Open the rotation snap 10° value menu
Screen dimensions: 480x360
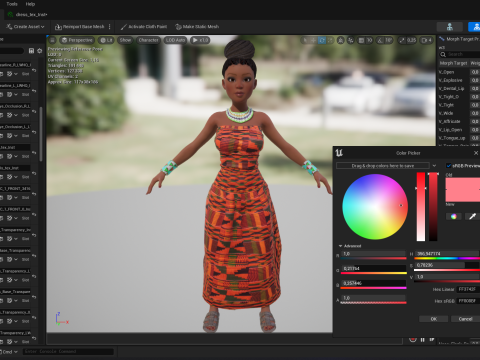[389, 40]
